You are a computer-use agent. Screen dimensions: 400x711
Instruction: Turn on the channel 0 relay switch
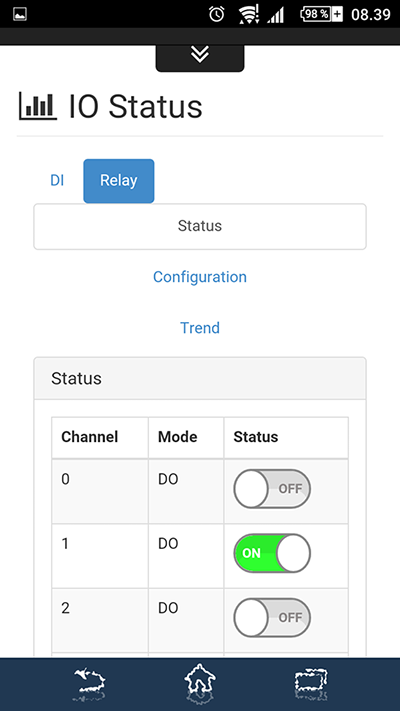point(272,489)
